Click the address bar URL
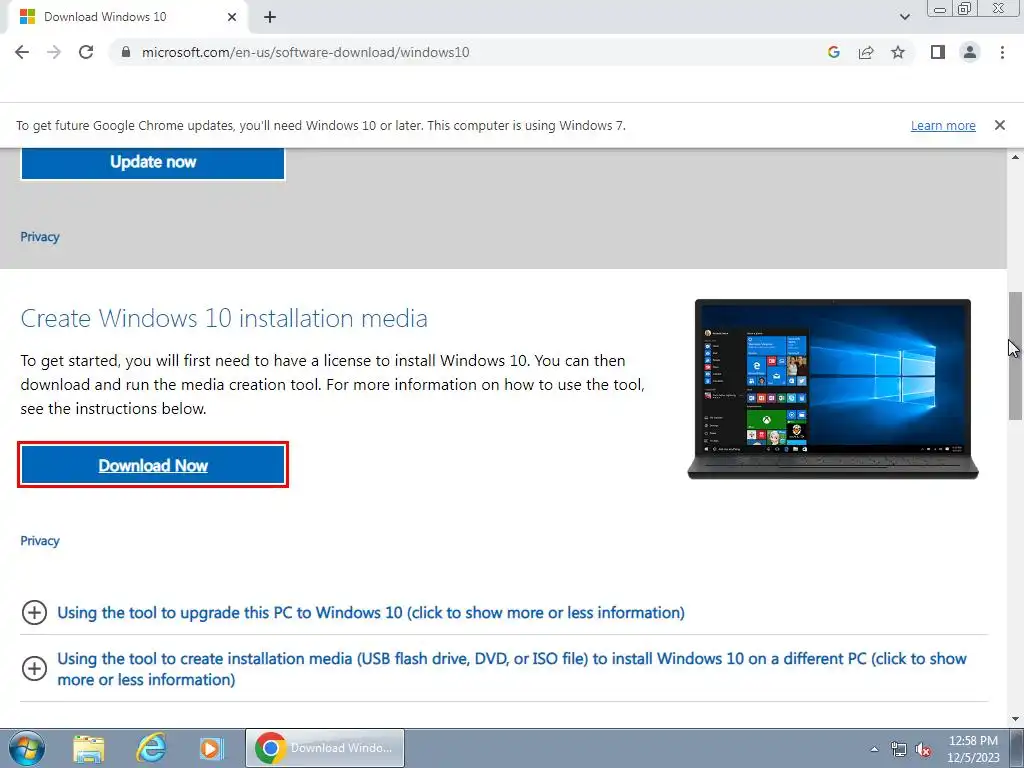Screen dimensions: 1024x768 (306, 52)
